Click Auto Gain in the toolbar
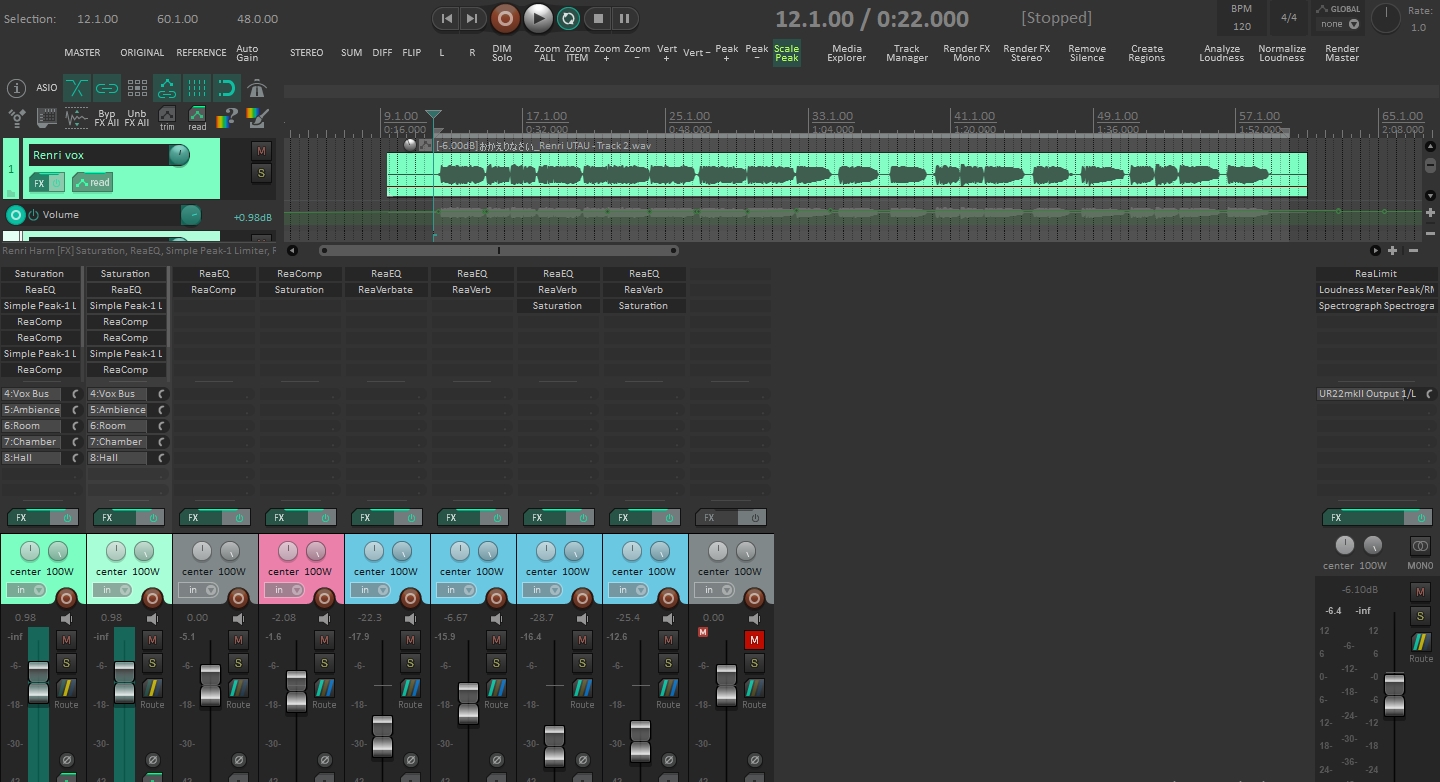The image size is (1440, 782). click(247, 53)
